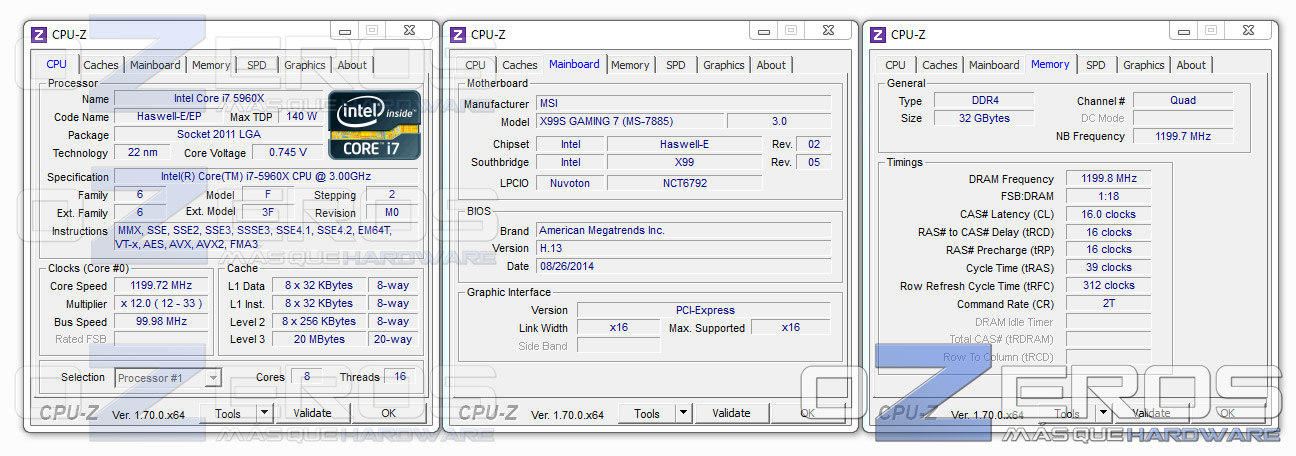Expand Tools dropdown arrow in Memory window
This screenshot has height=456, width=1296.
pyautogui.click(x=1103, y=413)
